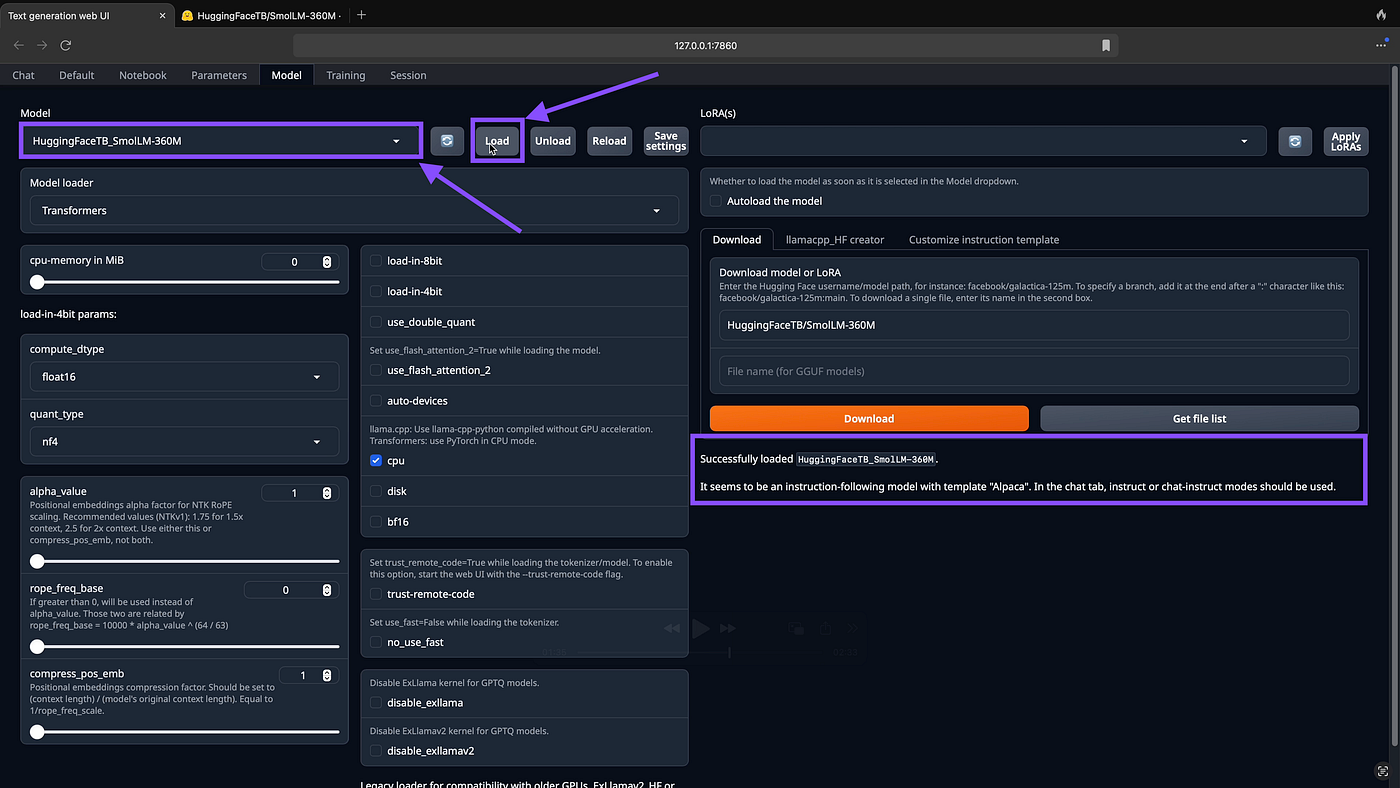
Task: Uncheck the cpu checkbox
Action: [376, 461]
